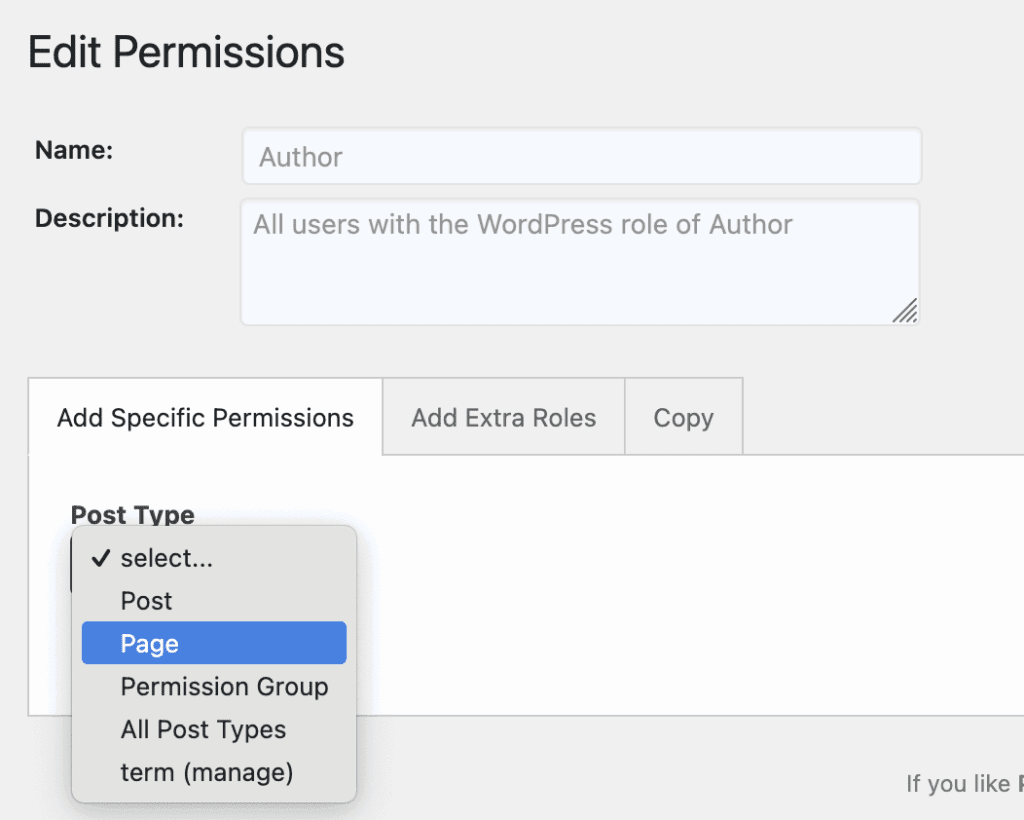Select 'Permission Group' from the list
The height and width of the screenshot is (820, 1024).
pyautogui.click(x=224, y=687)
